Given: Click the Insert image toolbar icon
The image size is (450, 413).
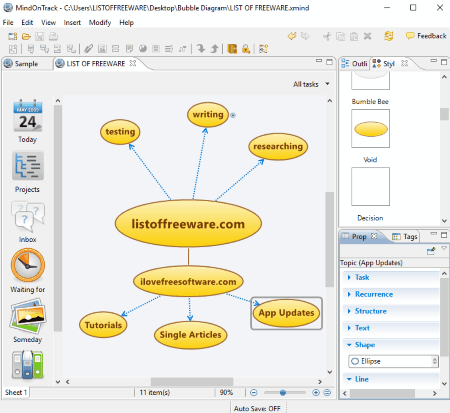Looking at the screenshot, I should click(x=102, y=49).
